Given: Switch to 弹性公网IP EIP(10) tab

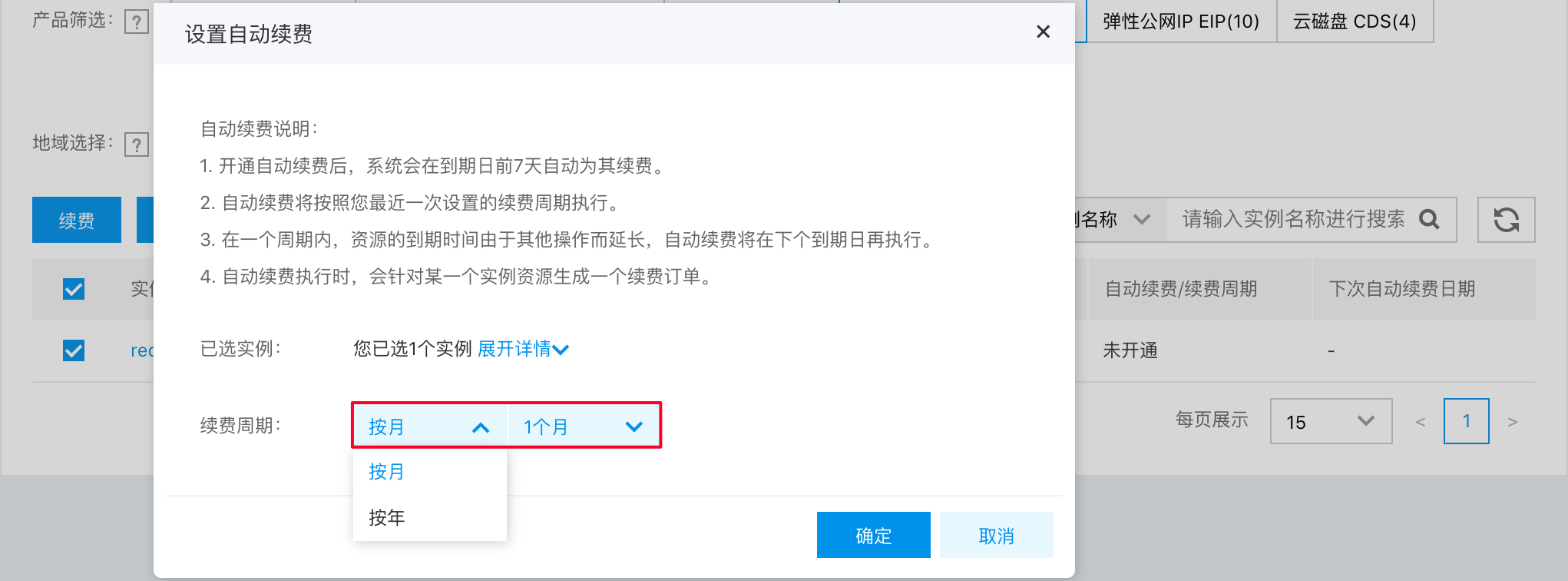Looking at the screenshot, I should [x=1181, y=22].
